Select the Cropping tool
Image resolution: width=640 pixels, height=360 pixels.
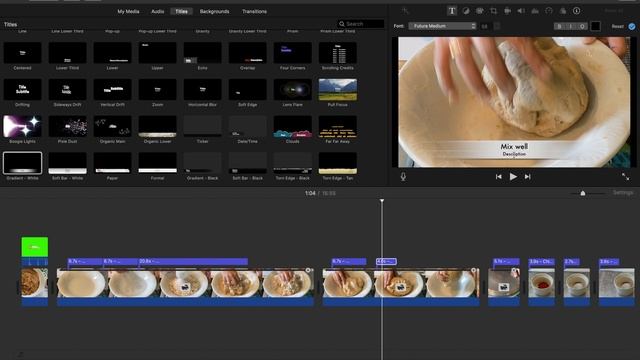[493, 11]
